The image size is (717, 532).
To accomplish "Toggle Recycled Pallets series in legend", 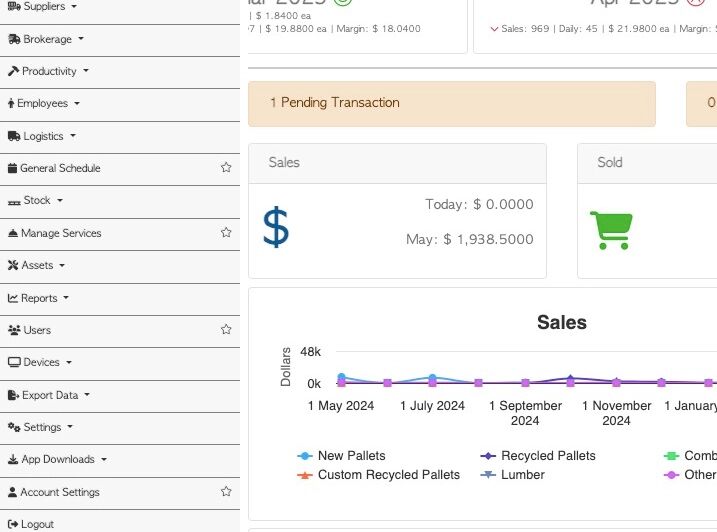I will (548, 456).
